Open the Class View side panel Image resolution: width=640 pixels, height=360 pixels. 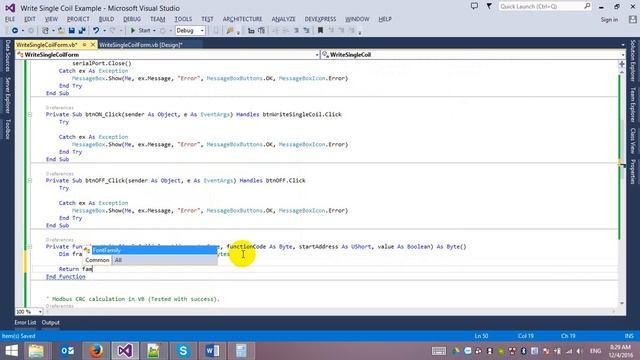632,141
